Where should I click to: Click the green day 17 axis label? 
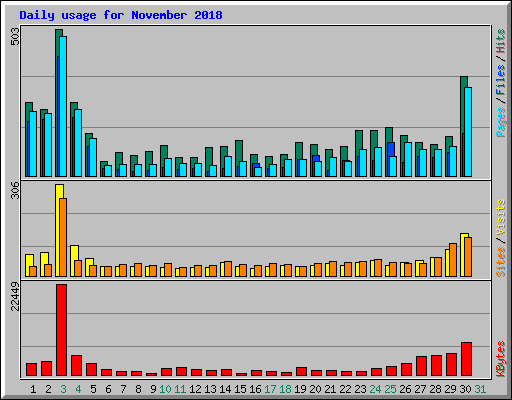[270, 389]
